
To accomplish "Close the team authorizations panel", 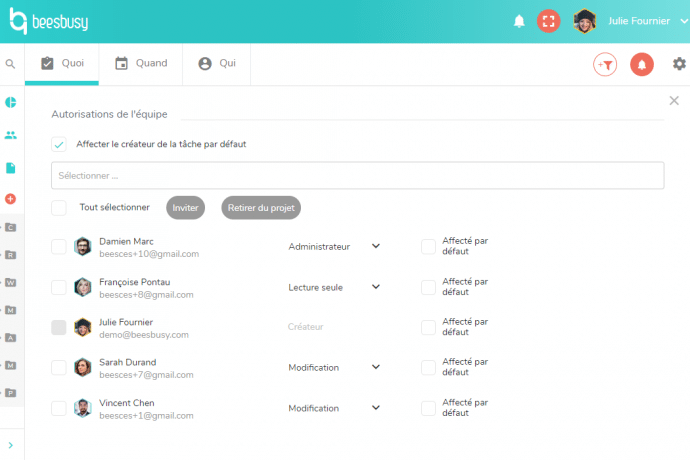I will [x=674, y=101].
